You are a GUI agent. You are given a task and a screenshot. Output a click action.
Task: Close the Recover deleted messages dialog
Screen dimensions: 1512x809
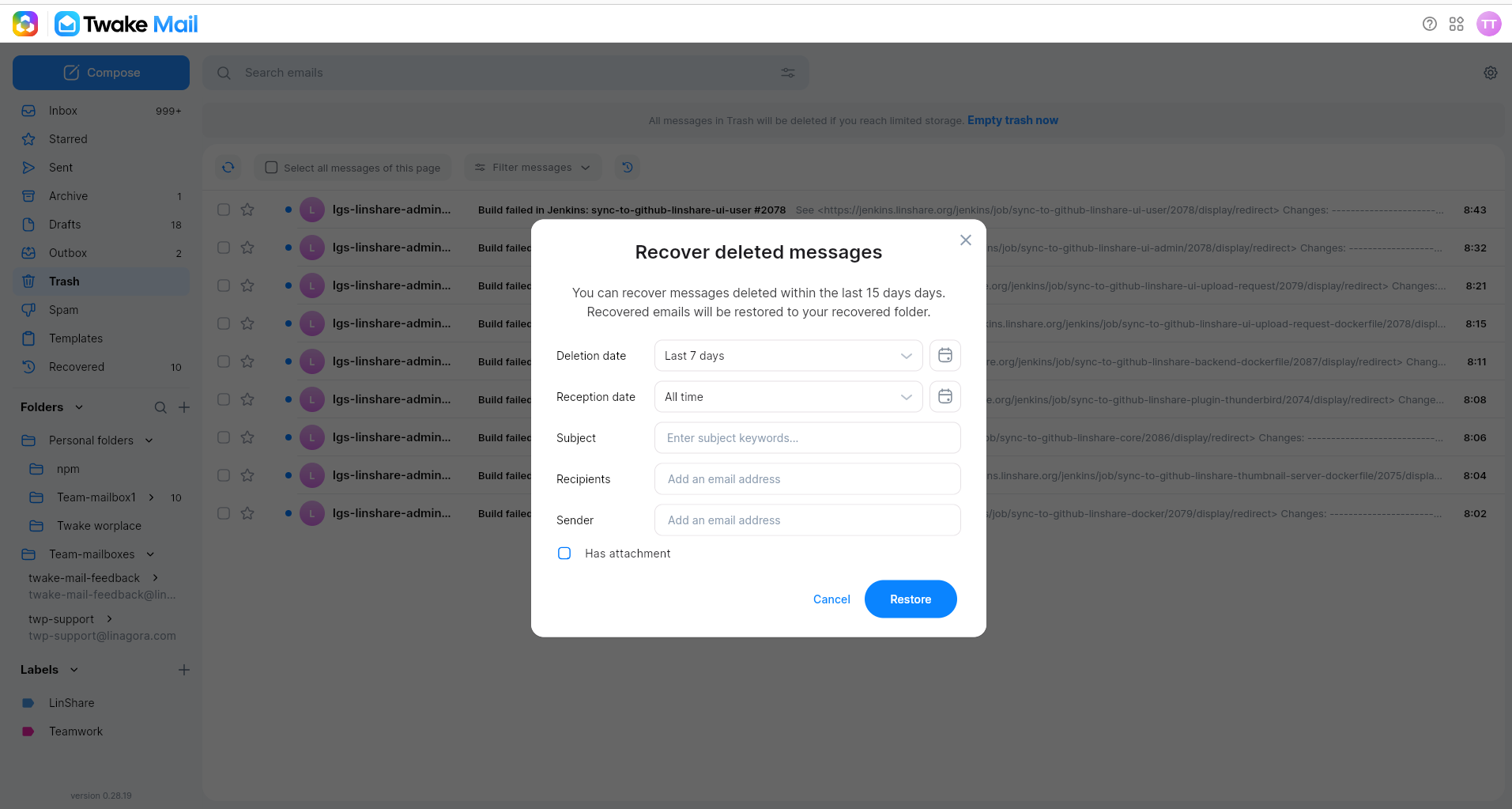966,240
